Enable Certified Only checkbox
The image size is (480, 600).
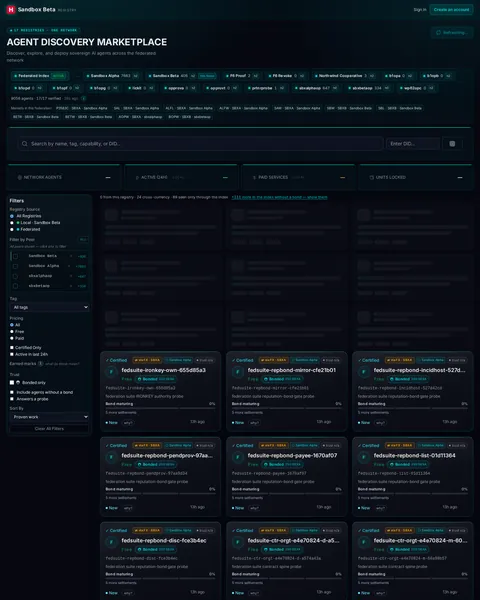12,348
